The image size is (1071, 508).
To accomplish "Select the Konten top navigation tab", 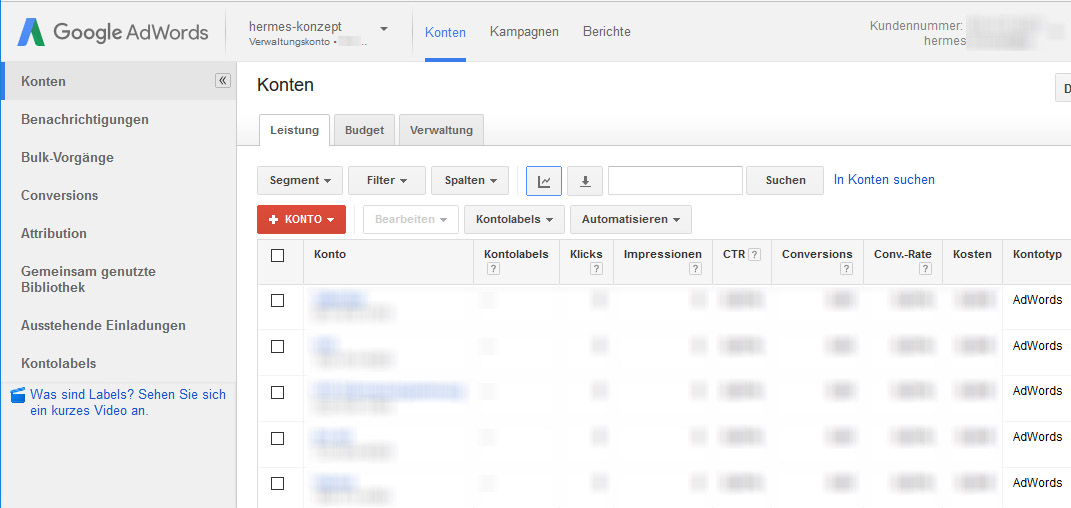I will (x=445, y=32).
